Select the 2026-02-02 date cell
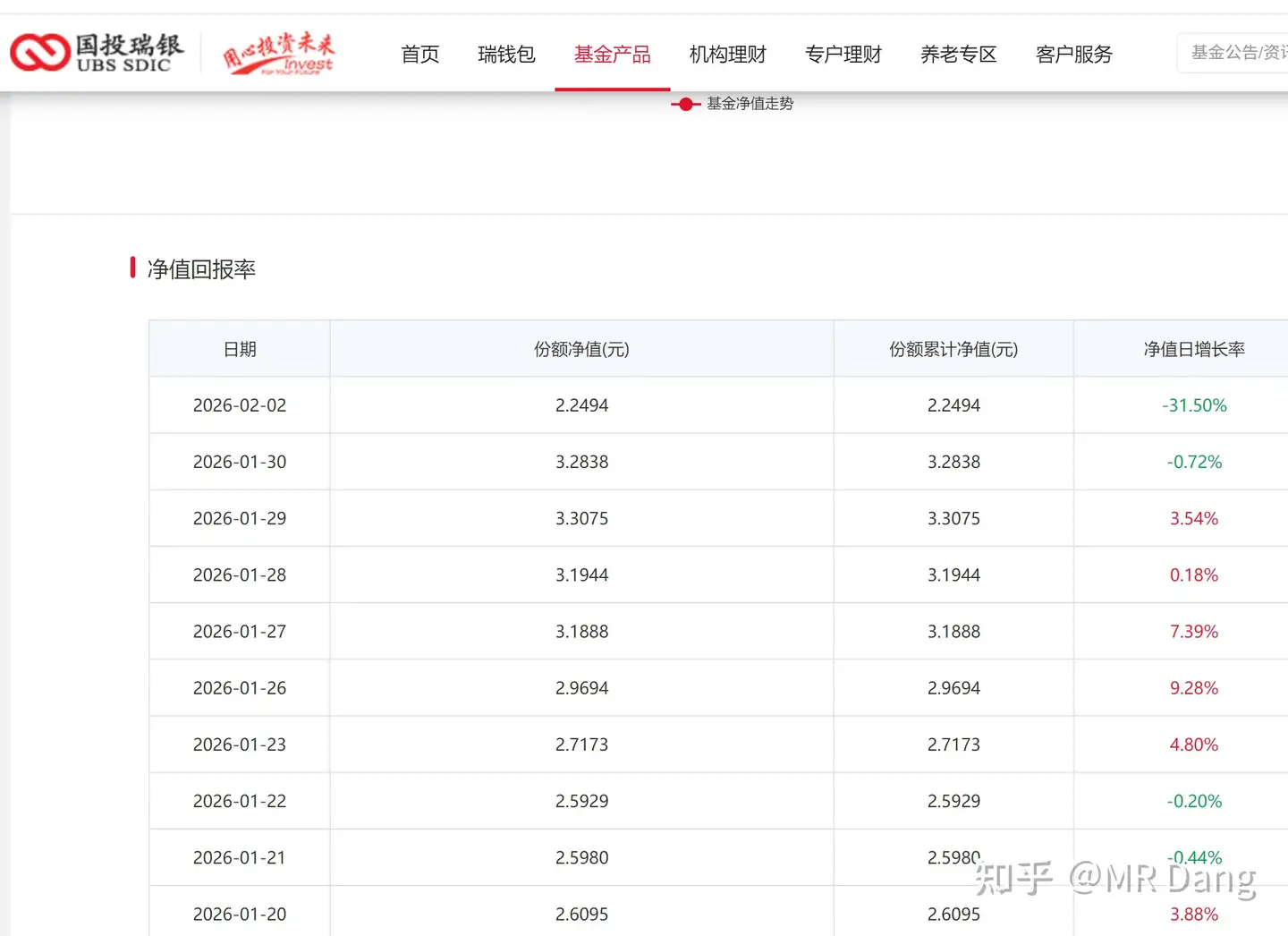 (240, 405)
